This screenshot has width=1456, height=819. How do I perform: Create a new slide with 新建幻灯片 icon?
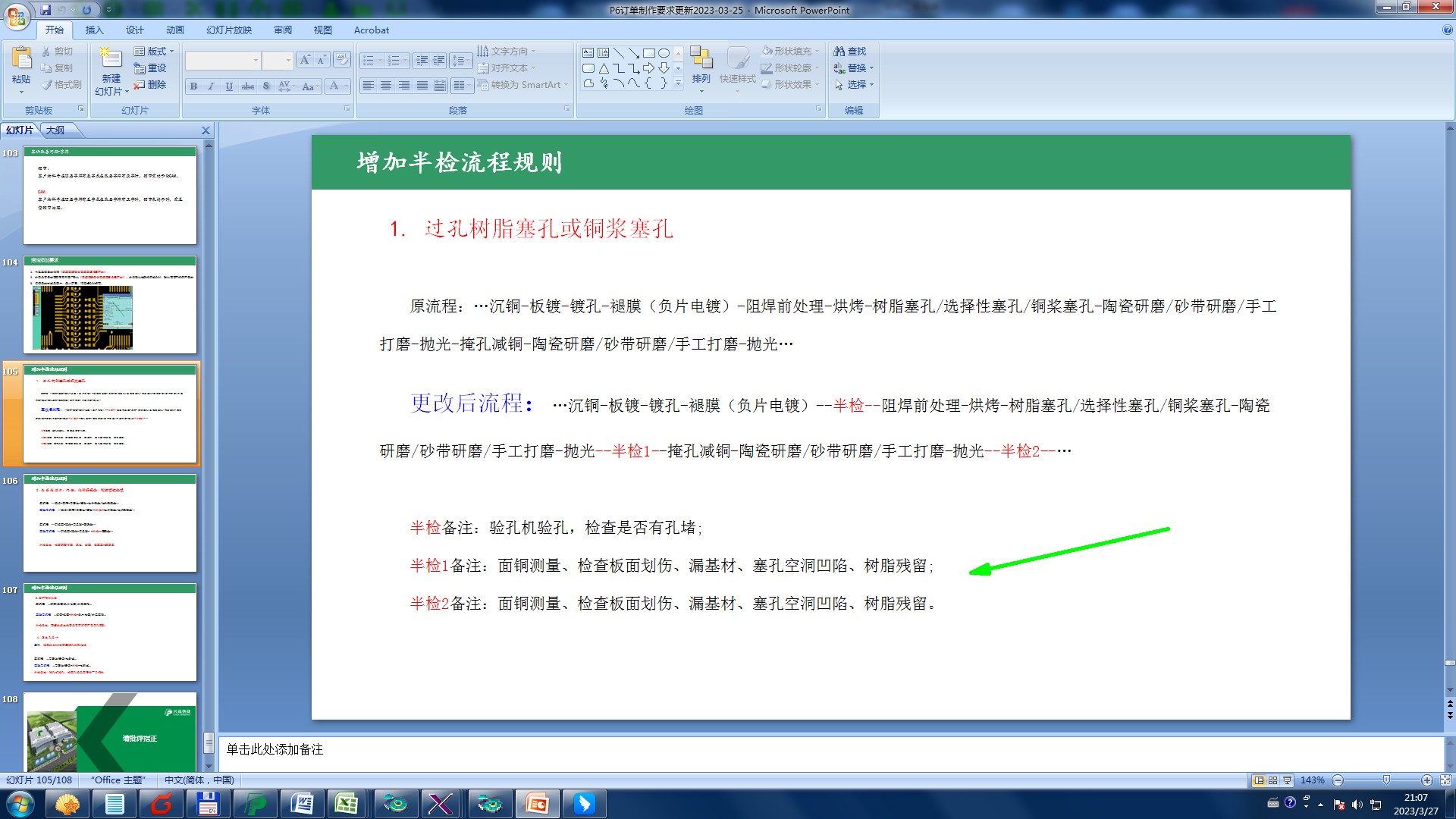click(x=111, y=58)
